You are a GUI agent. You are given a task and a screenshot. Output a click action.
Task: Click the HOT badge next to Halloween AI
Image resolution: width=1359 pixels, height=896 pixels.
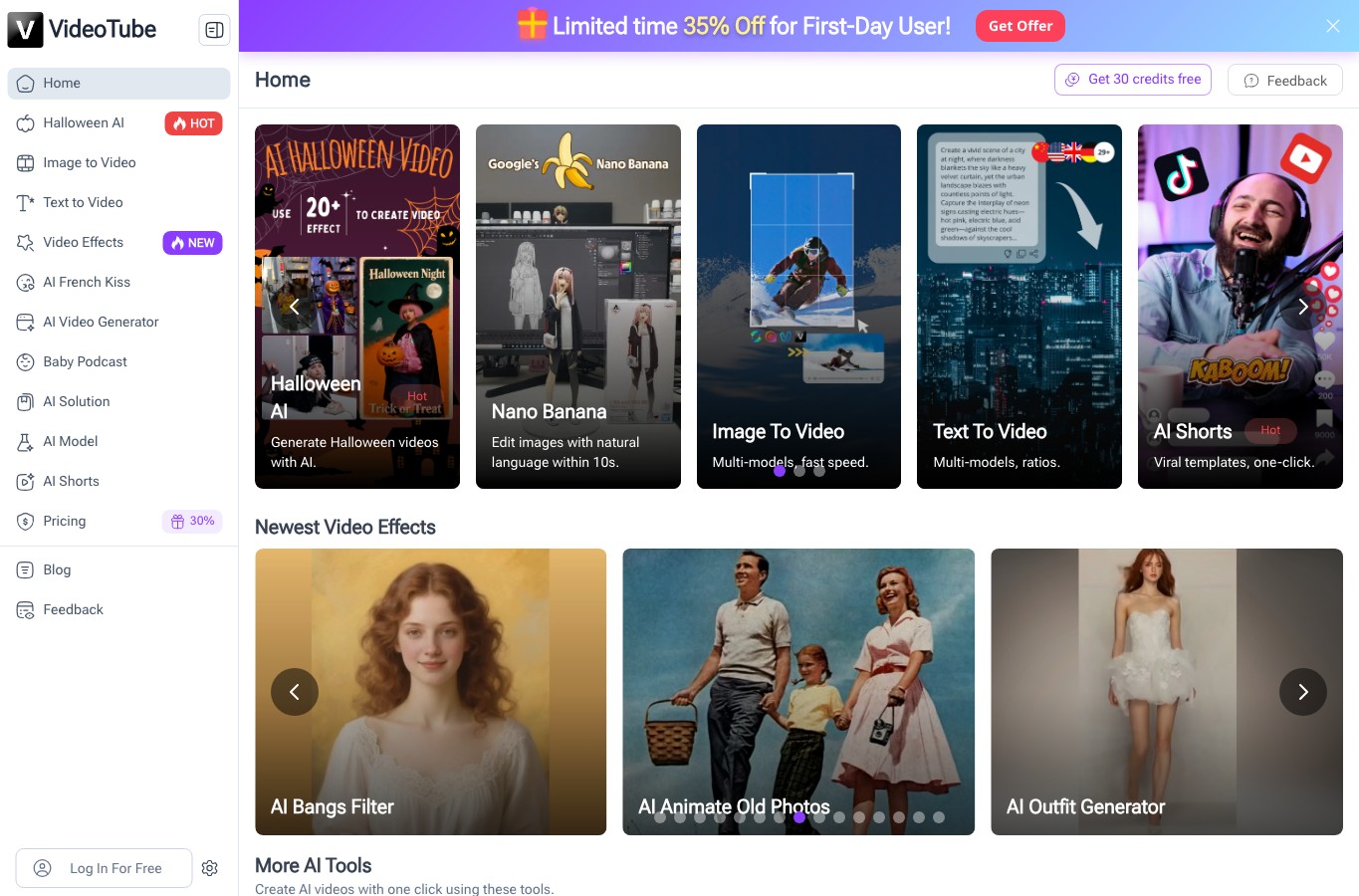[x=193, y=123]
